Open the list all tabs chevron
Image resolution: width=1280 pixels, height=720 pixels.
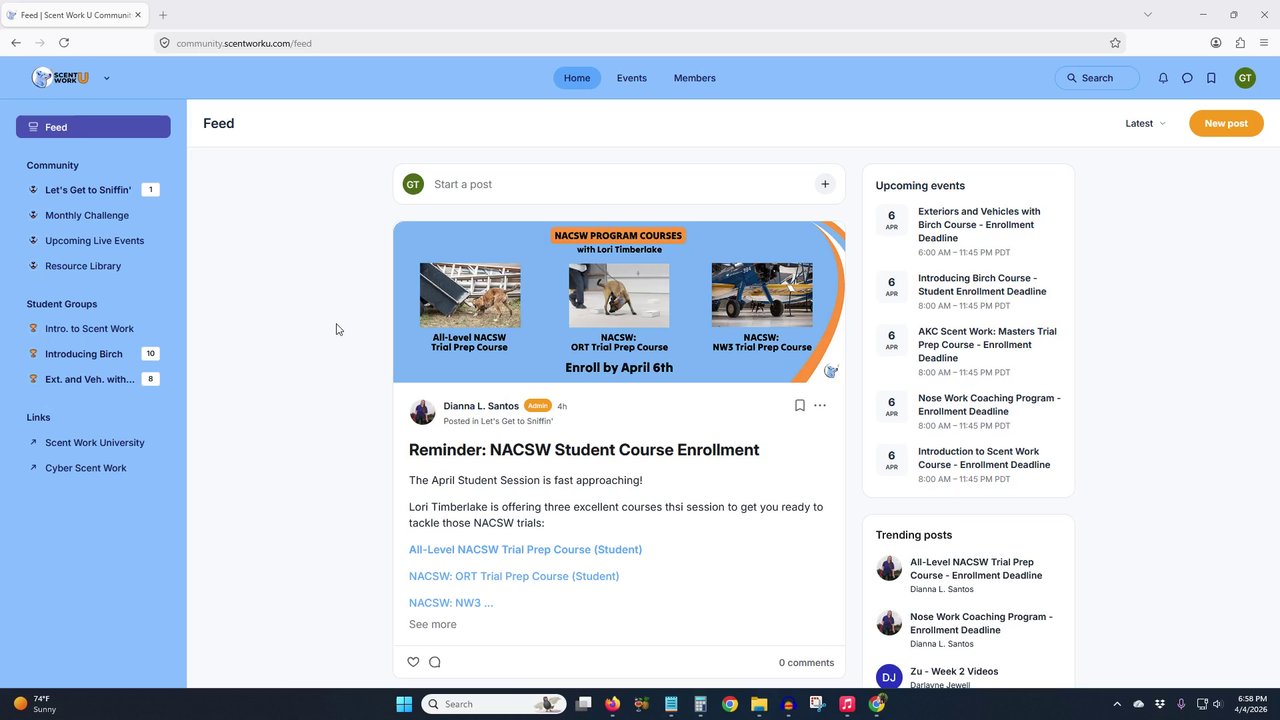(1148, 15)
